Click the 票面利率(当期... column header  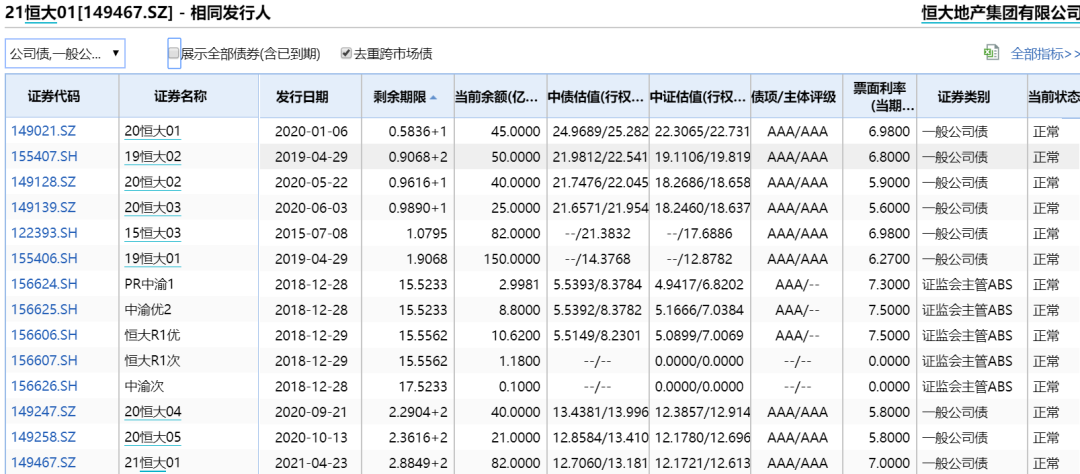click(x=880, y=97)
